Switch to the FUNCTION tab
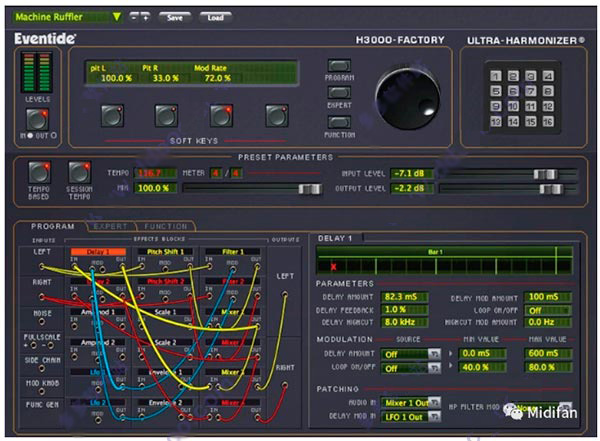Image resolution: width=600 pixels, height=441 pixels. 166,227
